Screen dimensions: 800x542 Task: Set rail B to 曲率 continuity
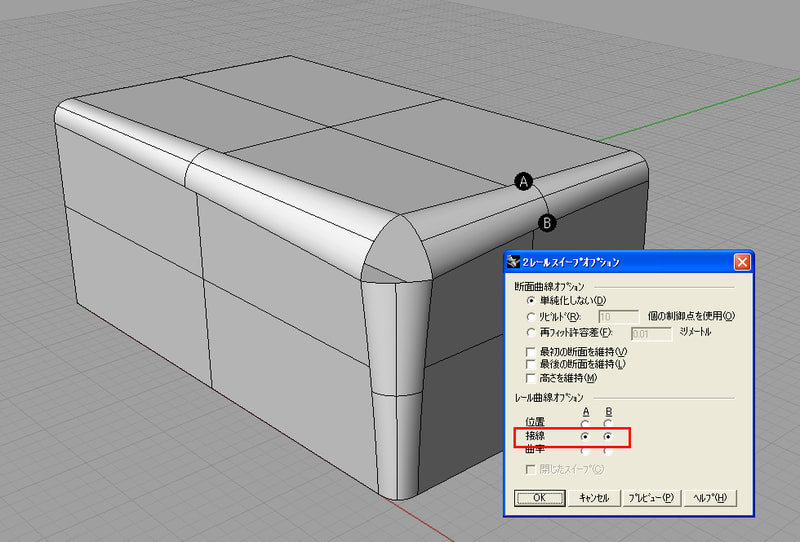click(x=609, y=451)
